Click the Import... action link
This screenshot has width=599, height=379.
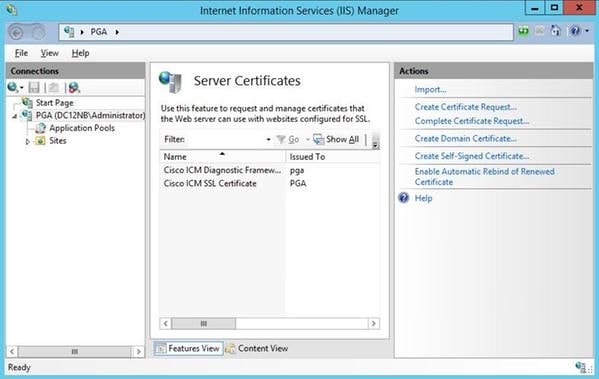coord(431,89)
